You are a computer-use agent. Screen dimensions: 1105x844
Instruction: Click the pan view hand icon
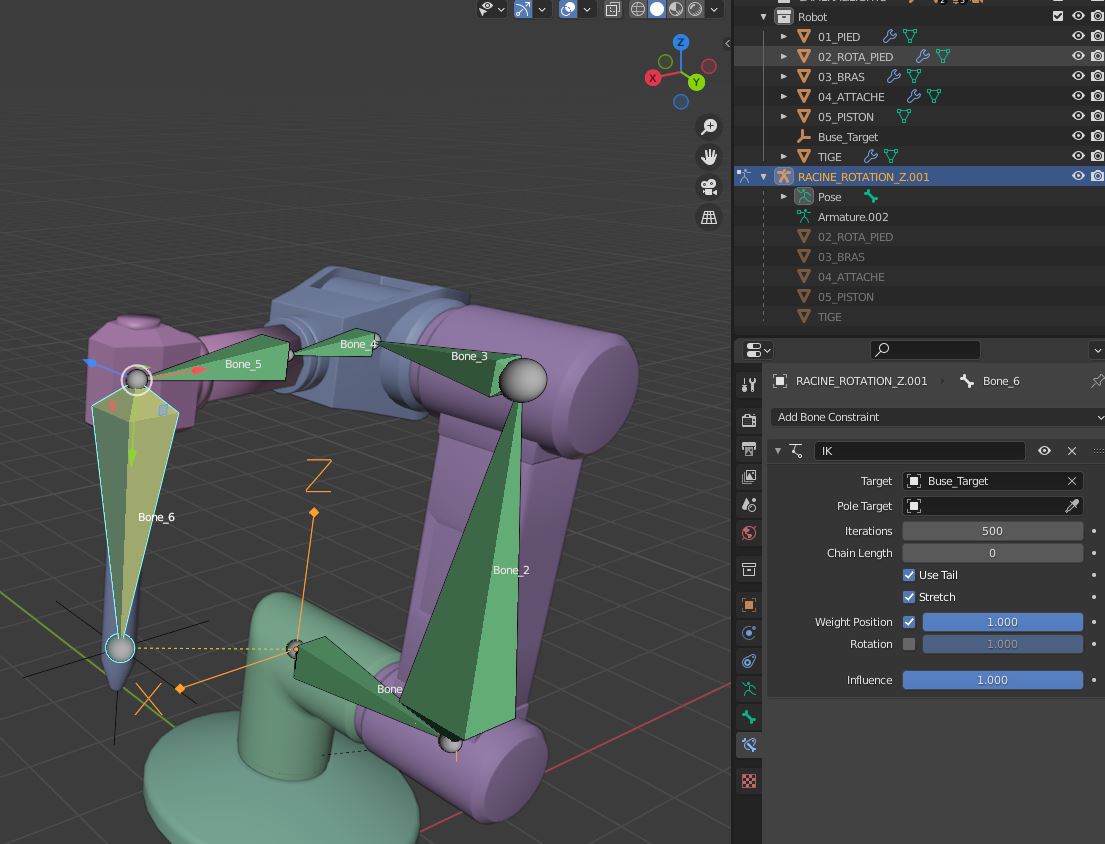pos(709,156)
